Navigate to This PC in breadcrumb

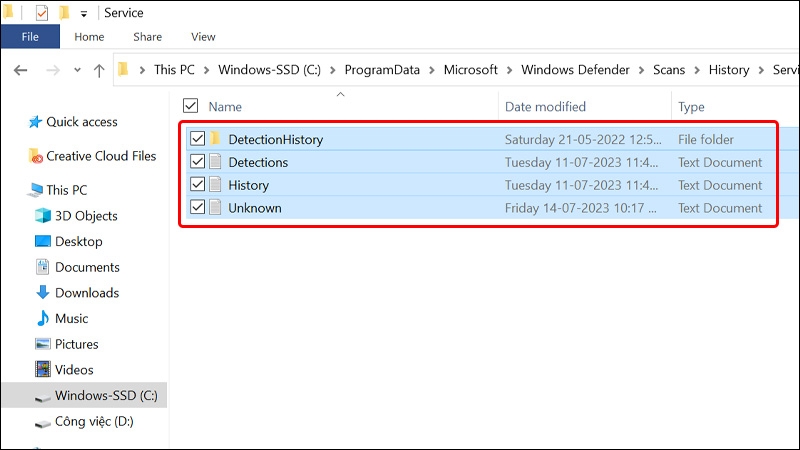pyautogui.click(x=174, y=70)
